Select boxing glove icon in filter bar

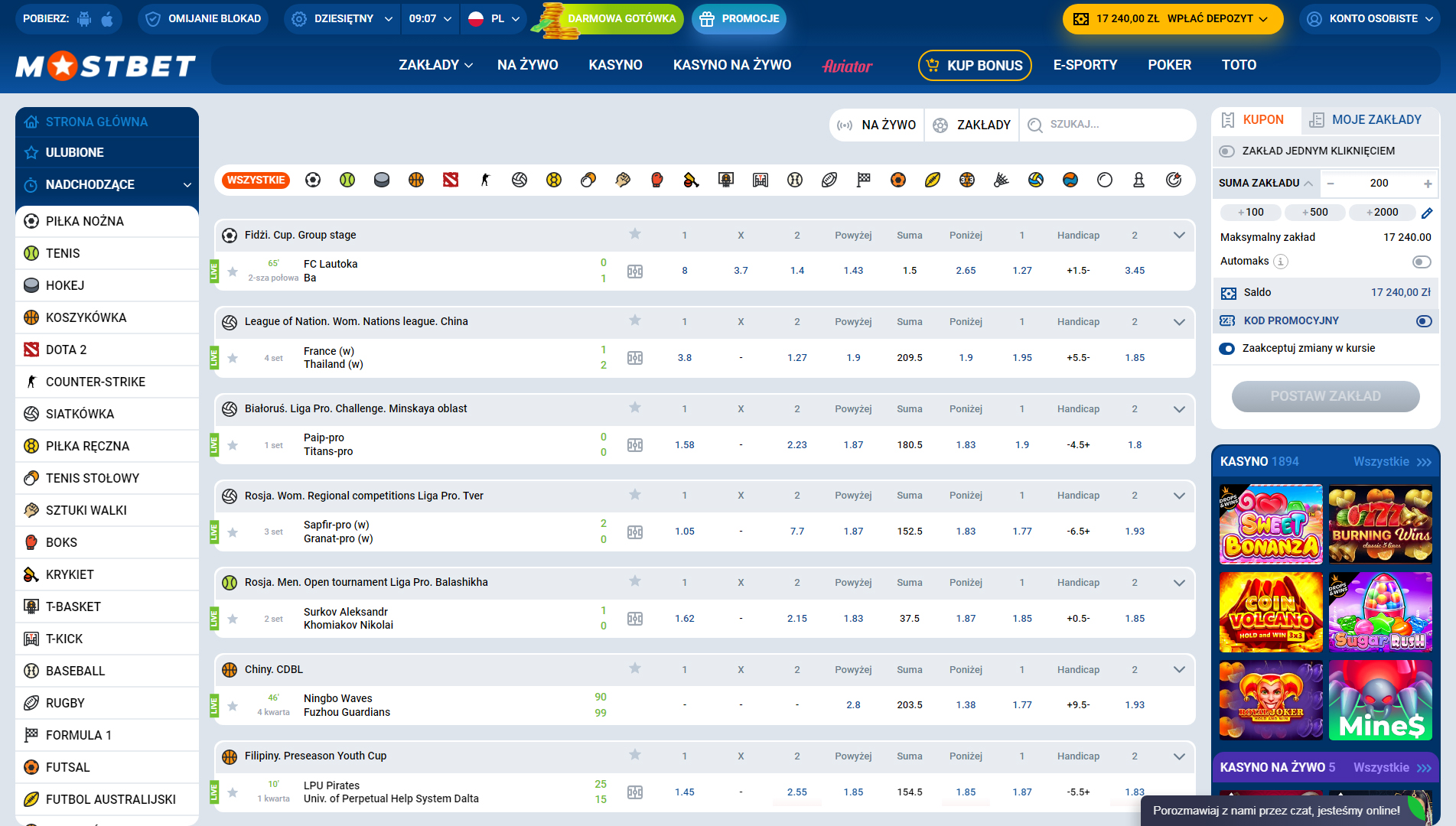click(x=657, y=180)
